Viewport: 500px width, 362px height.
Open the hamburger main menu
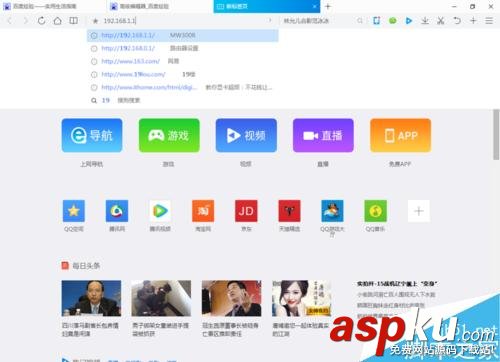489,21
